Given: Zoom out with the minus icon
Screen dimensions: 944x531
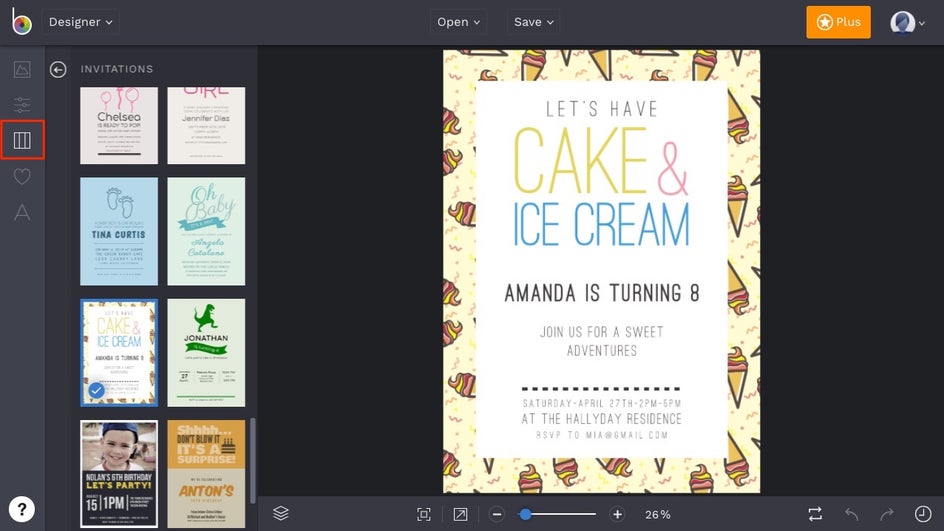Looking at the screenshot, I should 497,514.
